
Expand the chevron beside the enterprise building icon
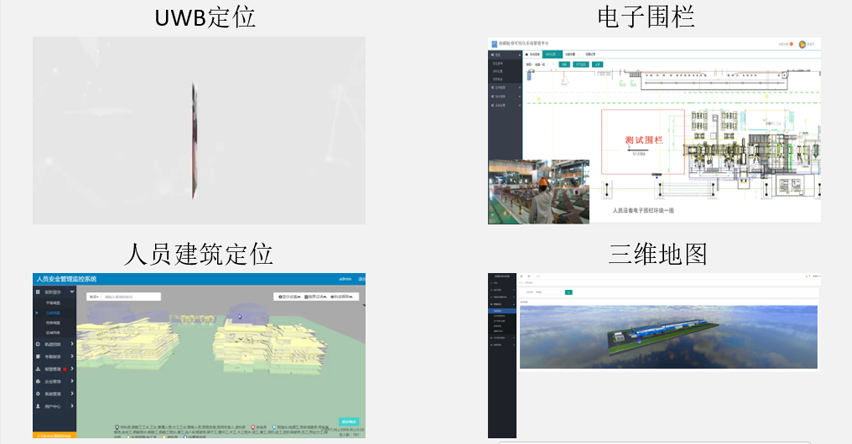tap(72, 382)
